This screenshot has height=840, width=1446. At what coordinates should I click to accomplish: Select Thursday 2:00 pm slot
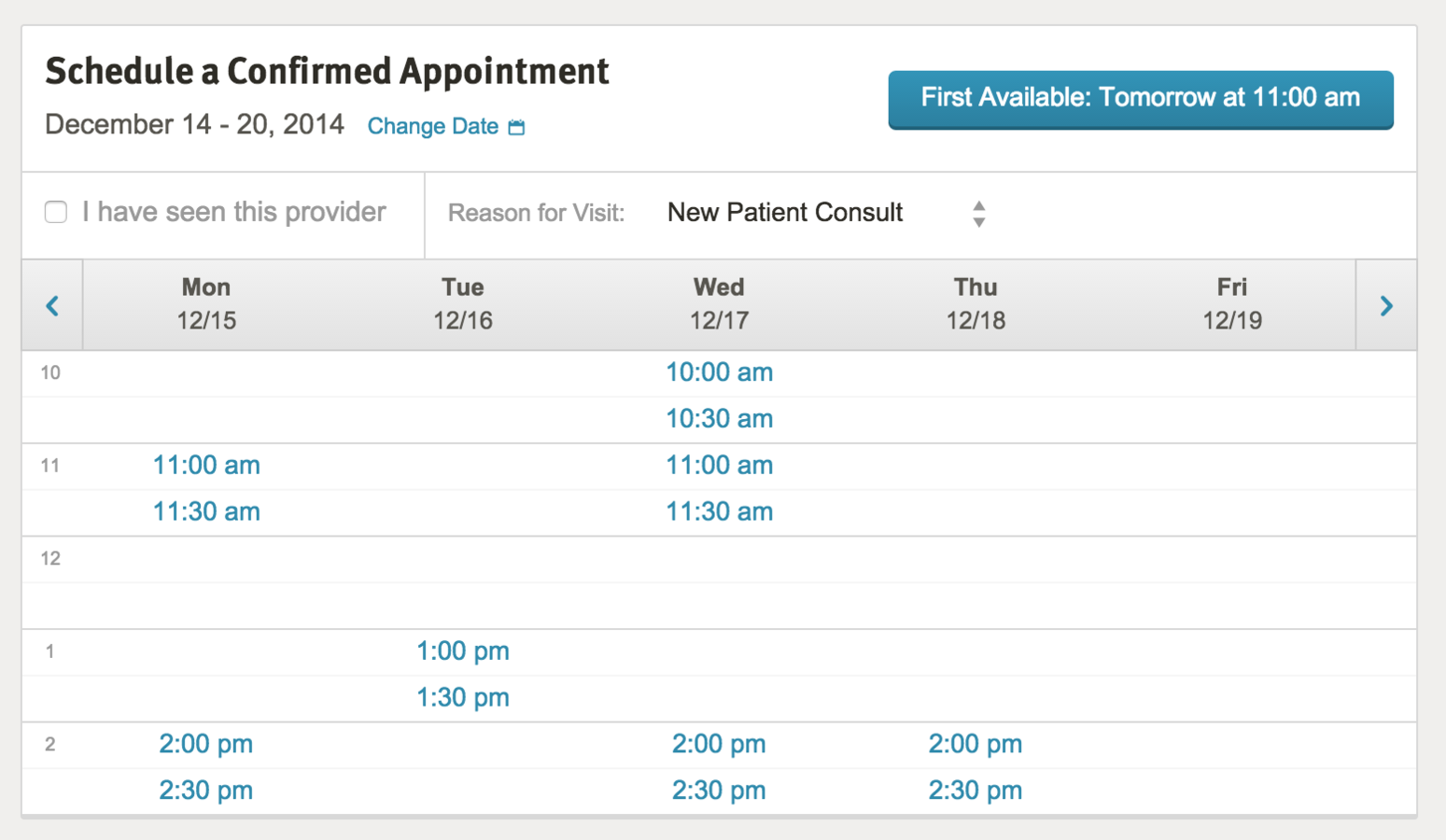coord(976,744)
